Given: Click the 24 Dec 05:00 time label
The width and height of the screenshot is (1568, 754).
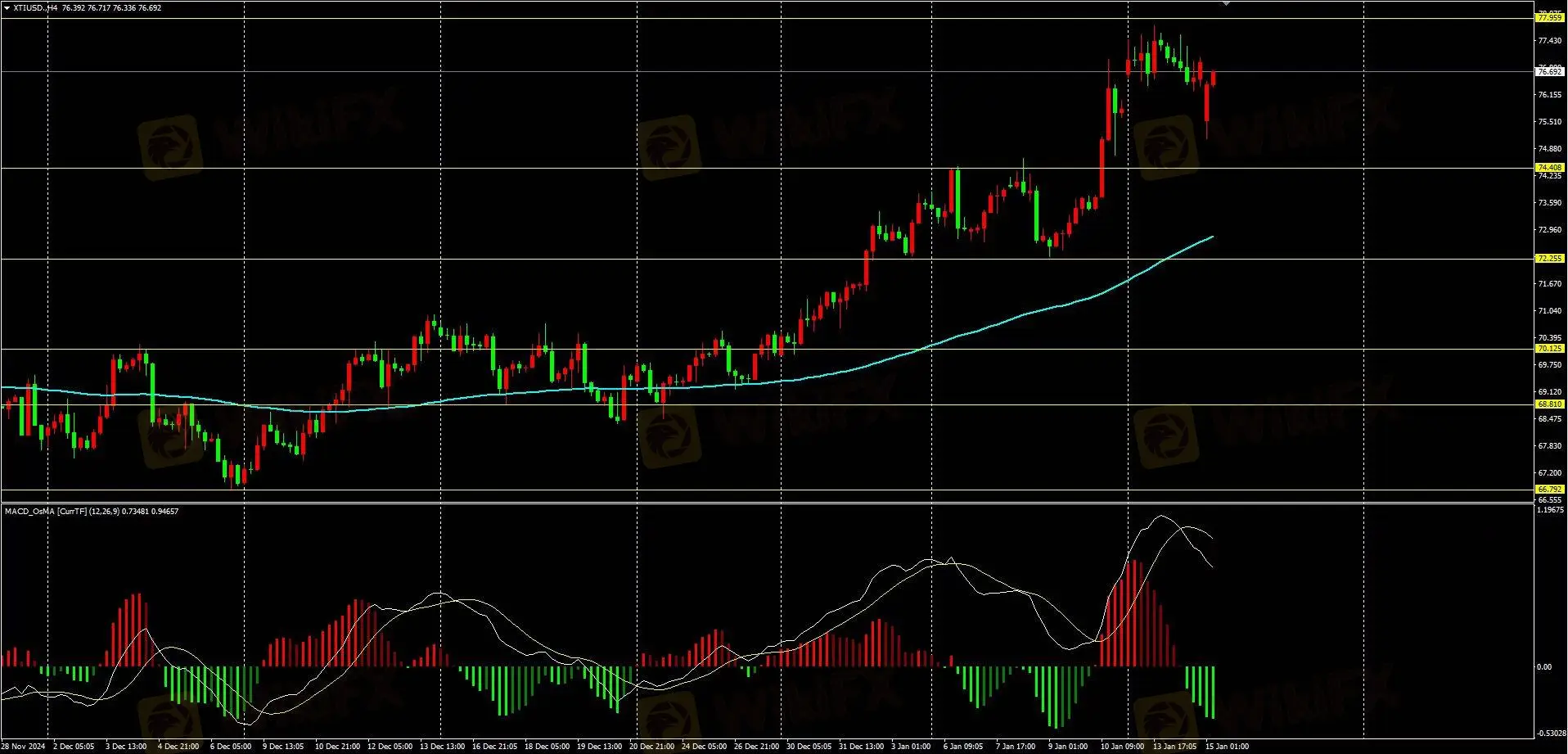Looking at the screenshot, I should click(x=704, y=747).
